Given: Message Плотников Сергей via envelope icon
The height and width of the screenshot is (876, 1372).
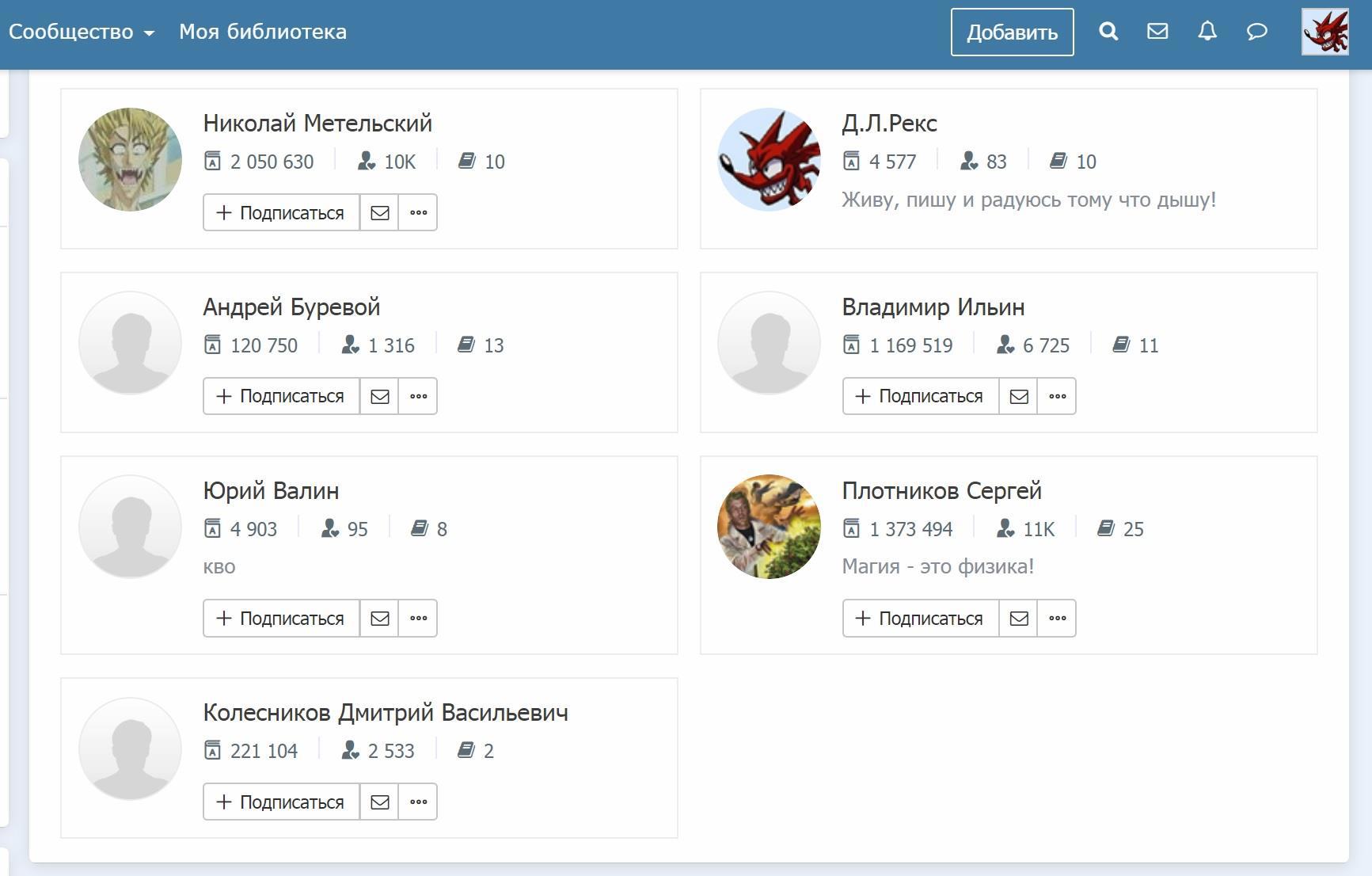Looking at the screenshot, I should (x=1018, y=618).
